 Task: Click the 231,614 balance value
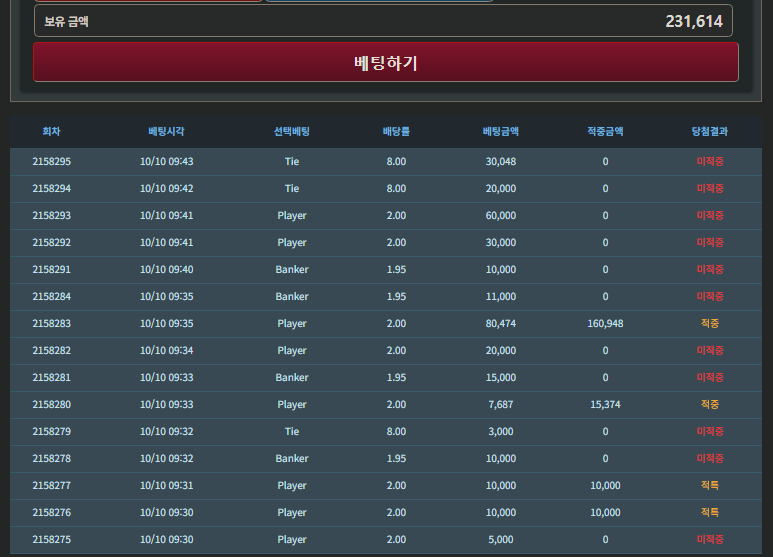(x=694, y=21)
